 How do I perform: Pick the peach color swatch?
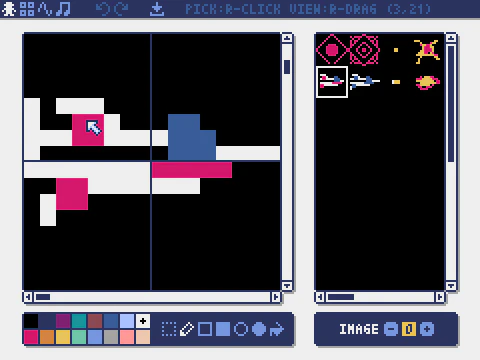pyautogui.click(x=143, y=337)
